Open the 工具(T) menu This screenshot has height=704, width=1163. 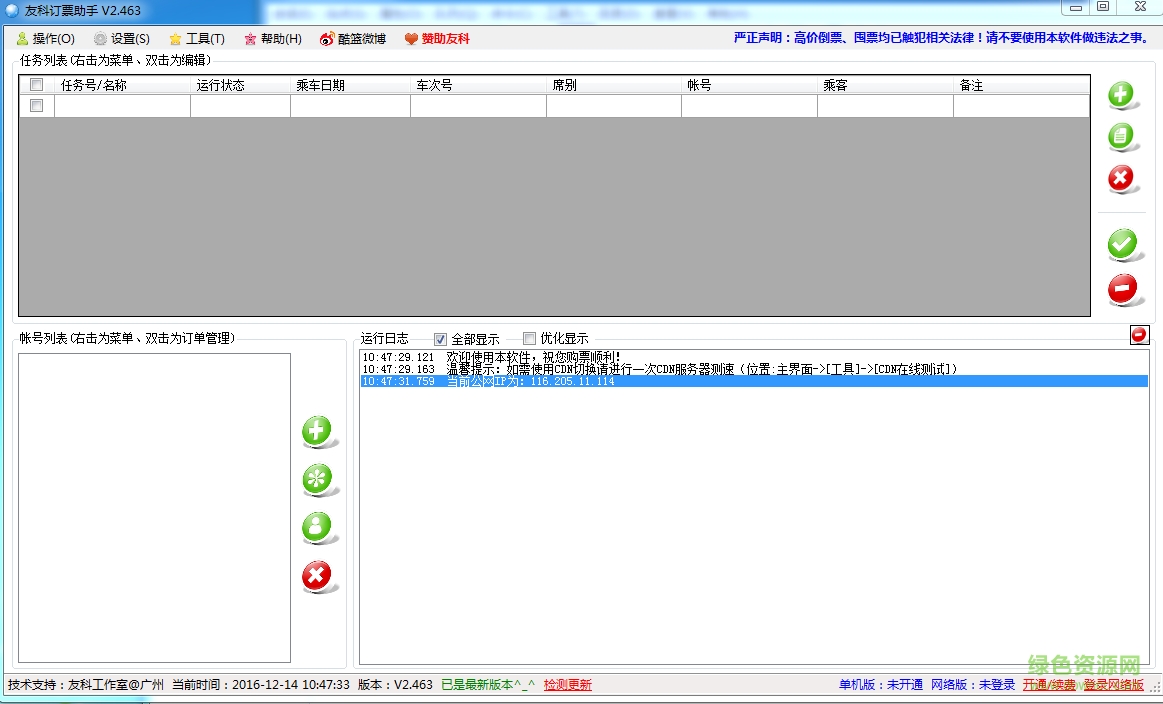(x=197, y=38)
